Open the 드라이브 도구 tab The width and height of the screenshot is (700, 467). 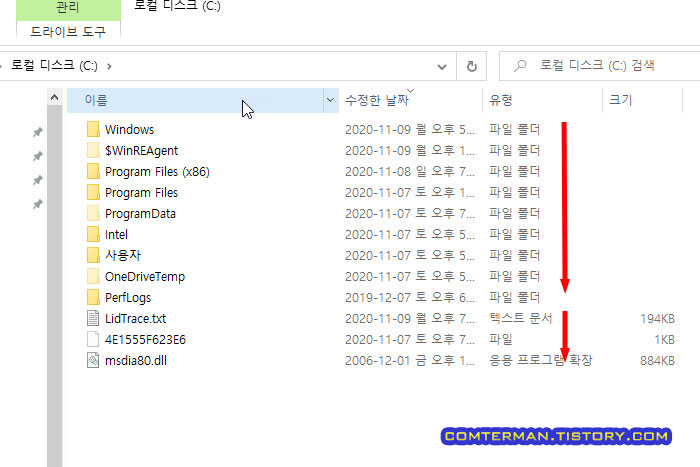click(68, 31)
